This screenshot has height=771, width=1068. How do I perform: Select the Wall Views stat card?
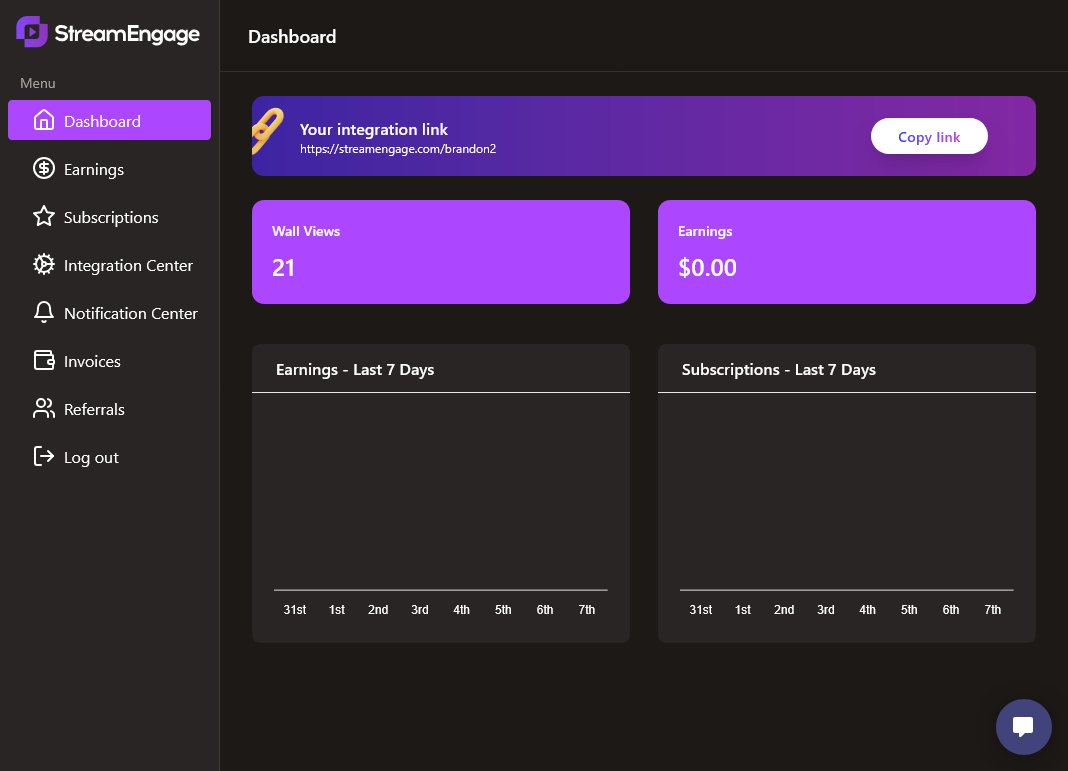click(x=440, y=252)
